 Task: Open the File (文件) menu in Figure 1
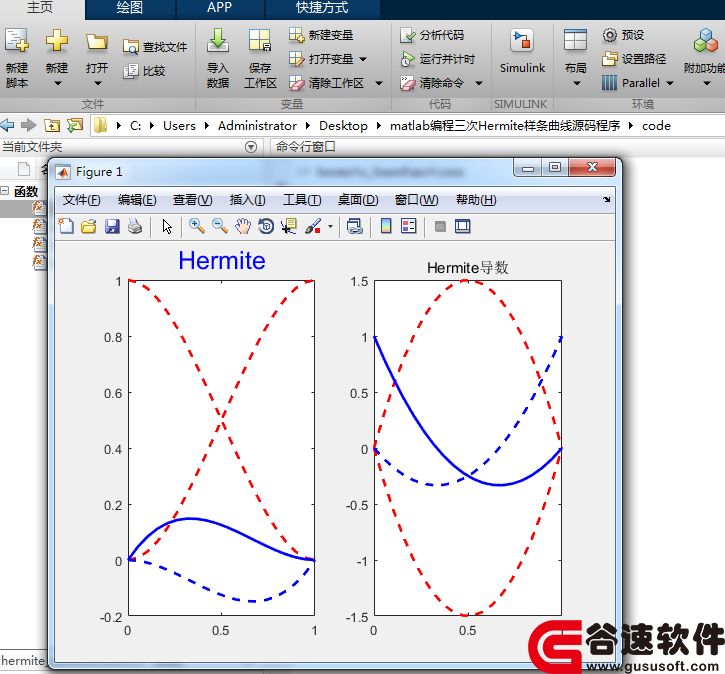point(81,200)
